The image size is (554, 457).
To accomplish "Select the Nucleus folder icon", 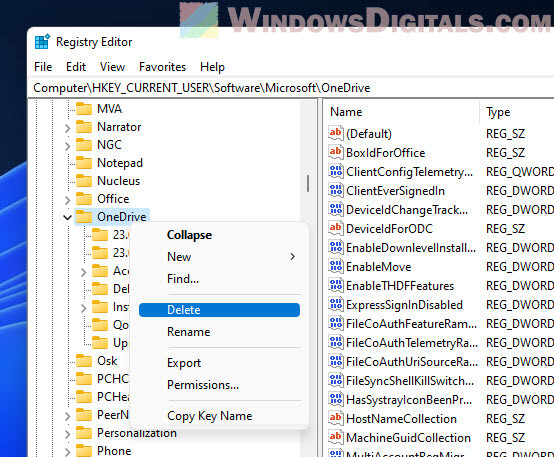I will [84, 181].
